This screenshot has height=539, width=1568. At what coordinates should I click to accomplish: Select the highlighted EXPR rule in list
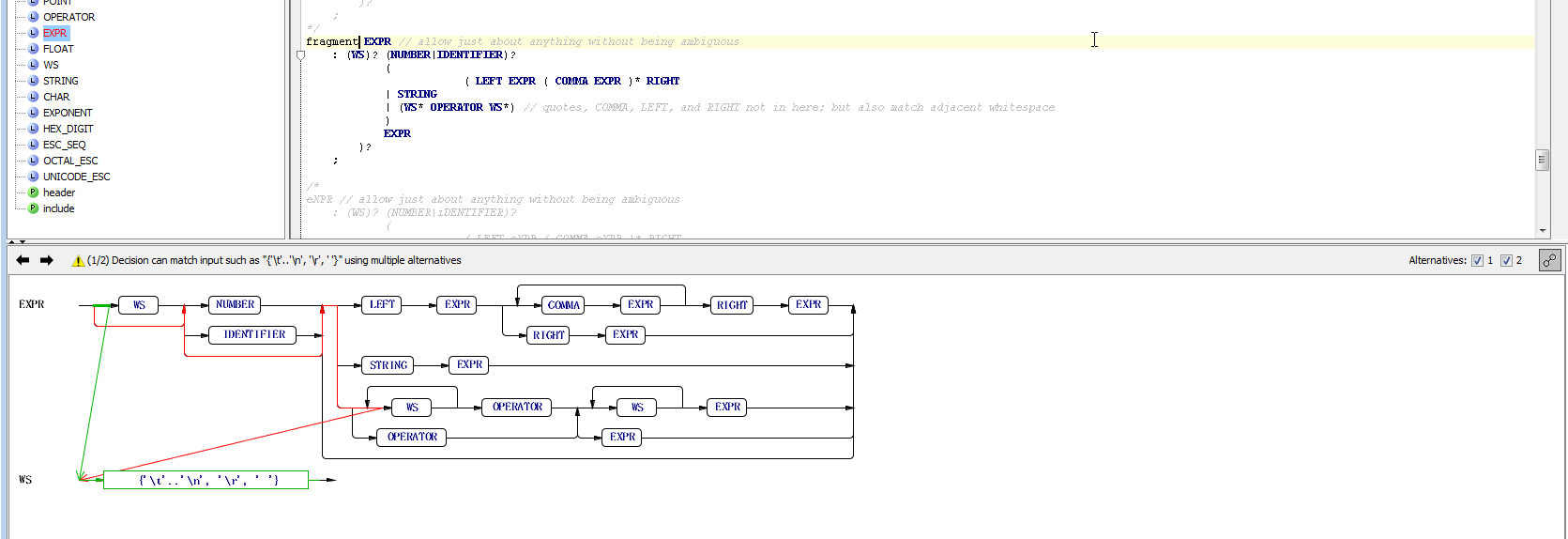[x=55, y=33]
